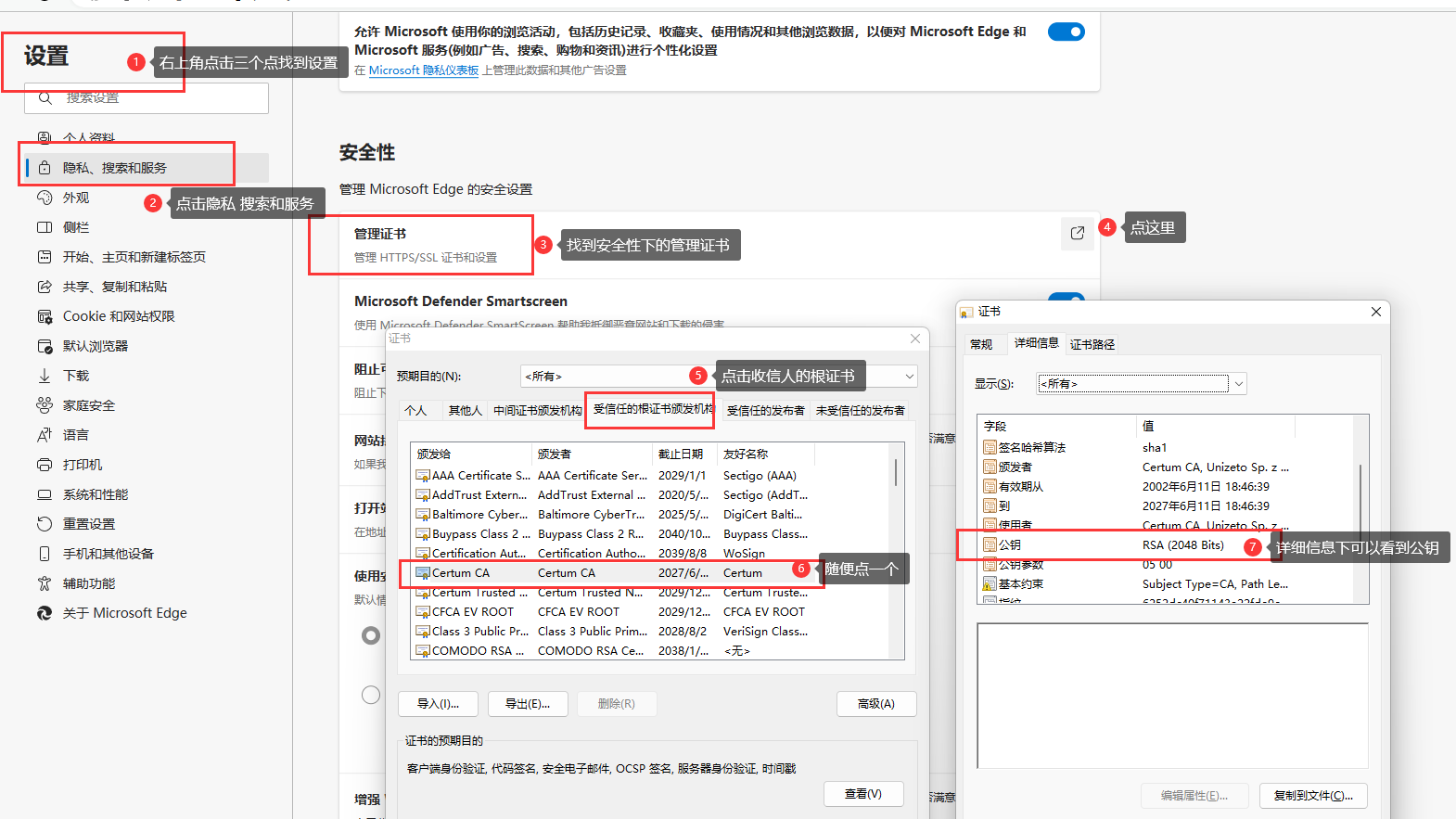Switch to 未受信任的发布者 tab
The image size is (1456, 819).
coord(860,410)
